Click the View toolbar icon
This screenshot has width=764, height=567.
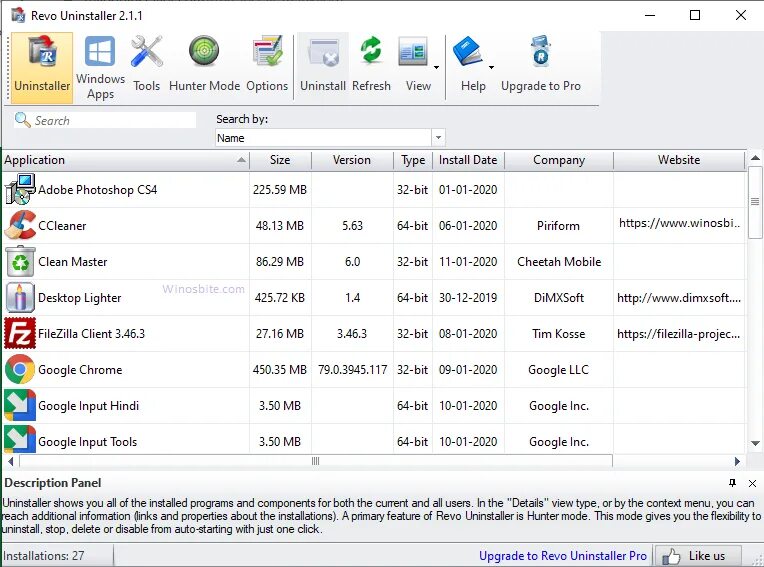click(x=413, y=52)
